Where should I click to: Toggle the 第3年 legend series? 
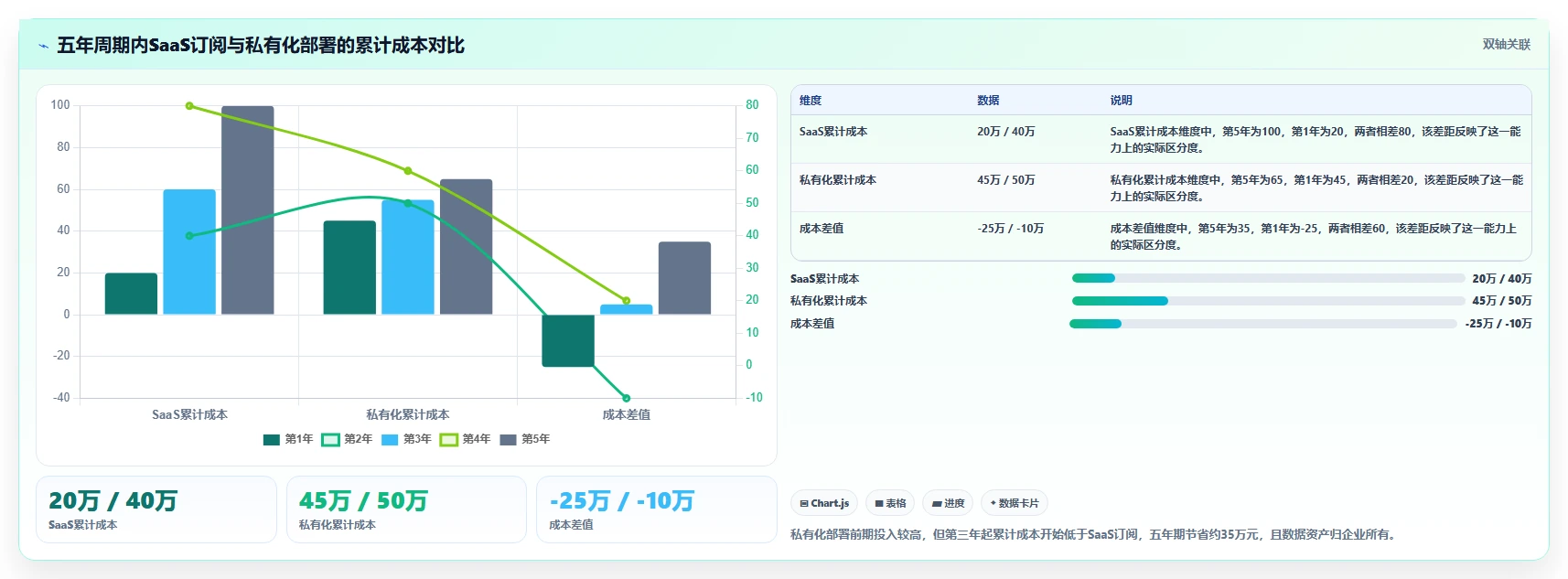(406, 439)
